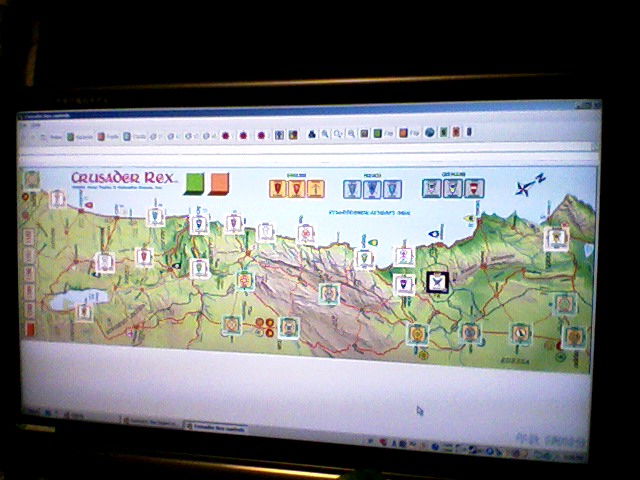Image resolution: width=640 pixels, height=480 pixels.
Task: Click the small dark blue icon ending the toolbar
Action: tap(469, 132)
